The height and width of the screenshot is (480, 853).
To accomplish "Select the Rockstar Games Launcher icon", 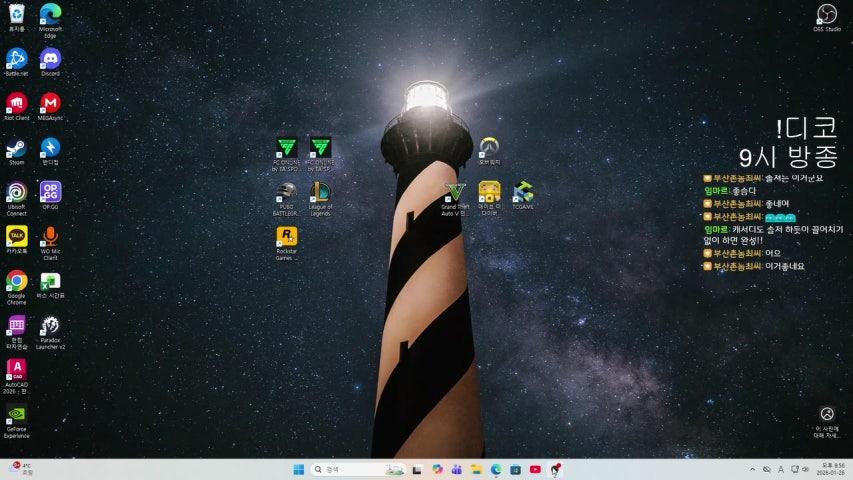I will click(x=286, y=237).
